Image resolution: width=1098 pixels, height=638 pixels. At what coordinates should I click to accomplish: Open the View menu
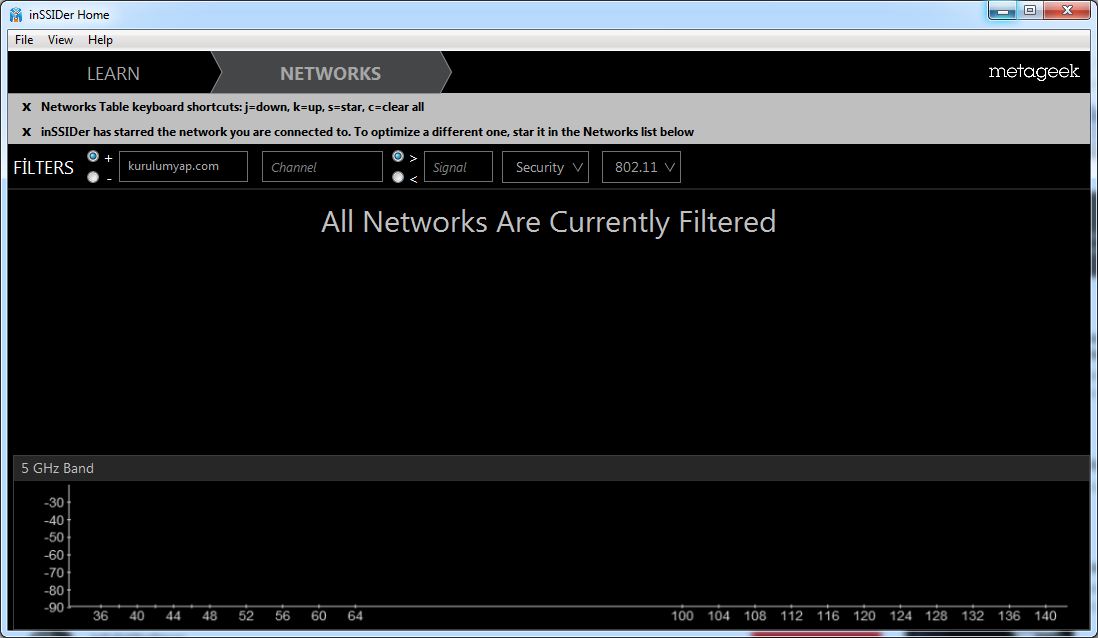click(x=60, y=40)
